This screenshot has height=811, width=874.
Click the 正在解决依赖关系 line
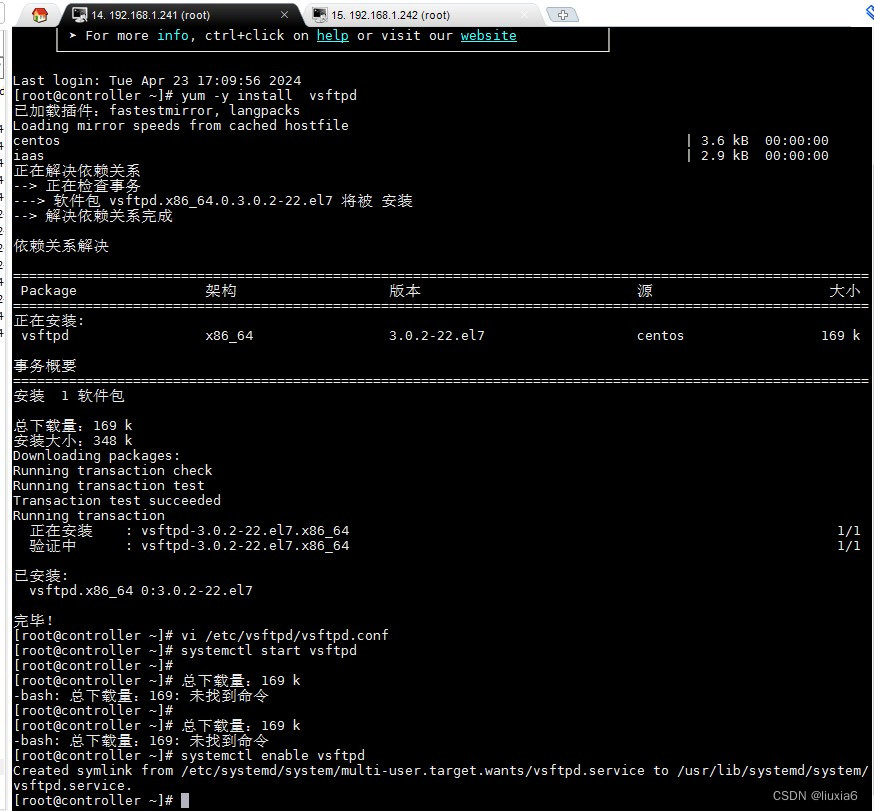77,171
